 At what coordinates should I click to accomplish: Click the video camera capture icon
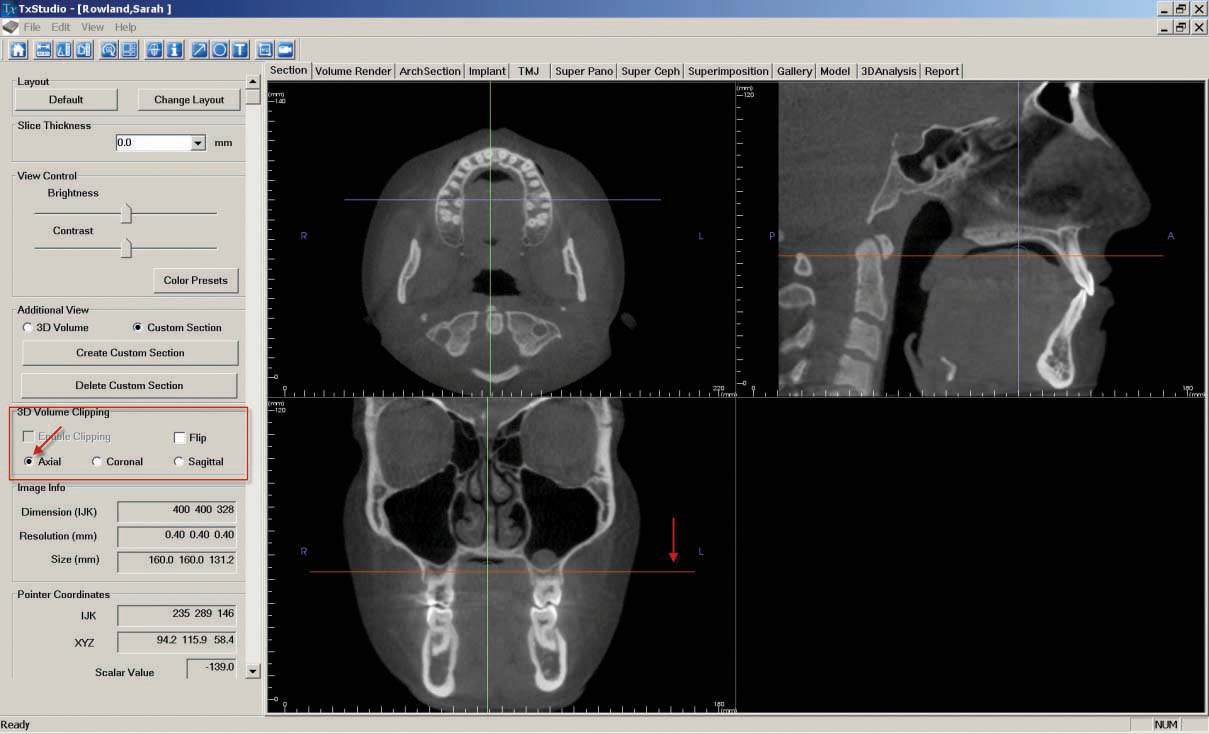click(x=286, y=49)
